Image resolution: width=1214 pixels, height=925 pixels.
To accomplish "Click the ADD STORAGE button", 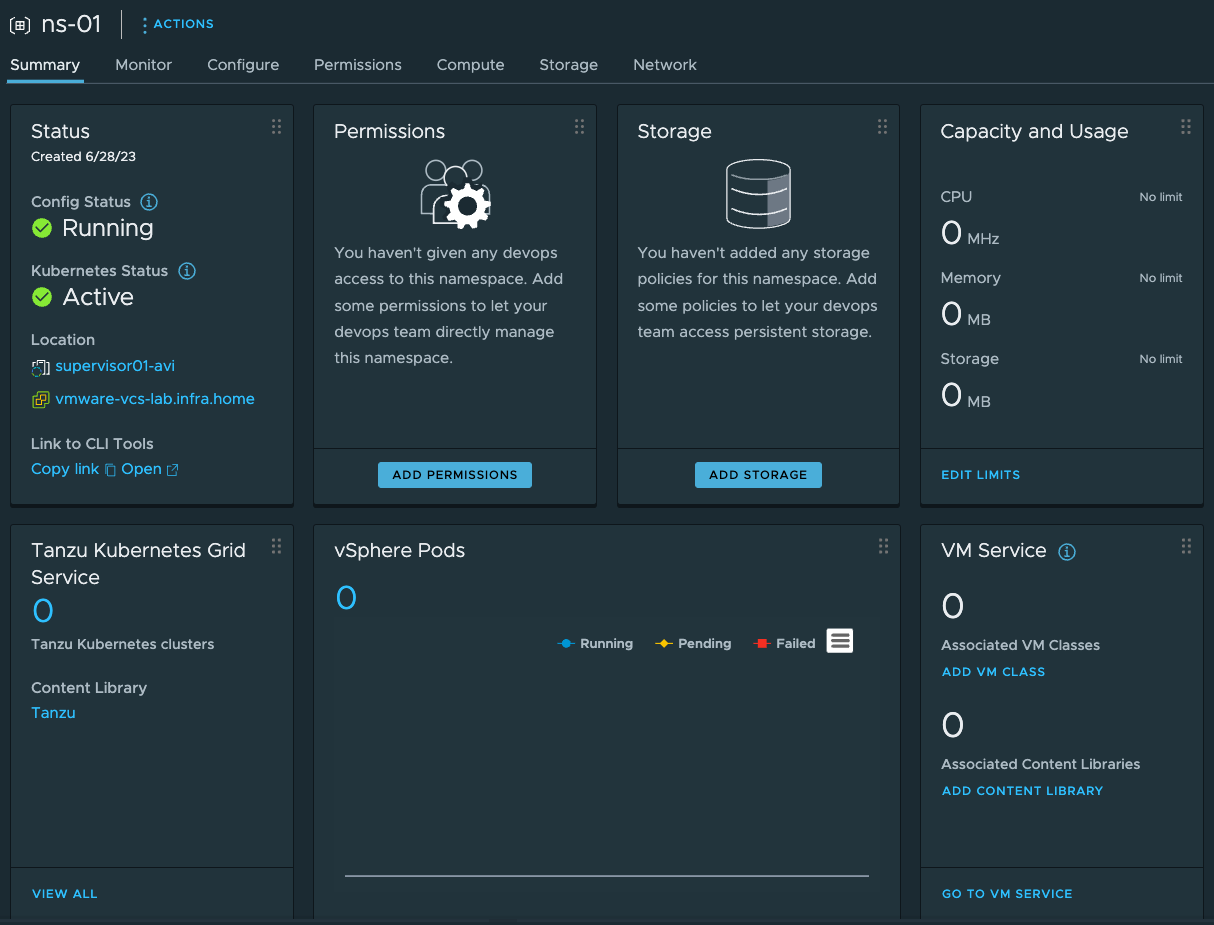I will pyautogui.click(x=757, y=475).
